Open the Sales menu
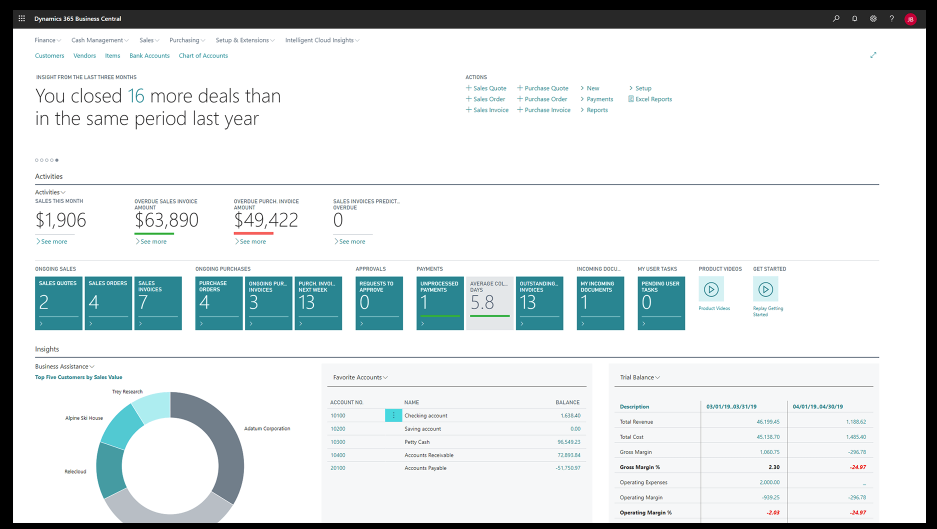 (x=149, y=40)
